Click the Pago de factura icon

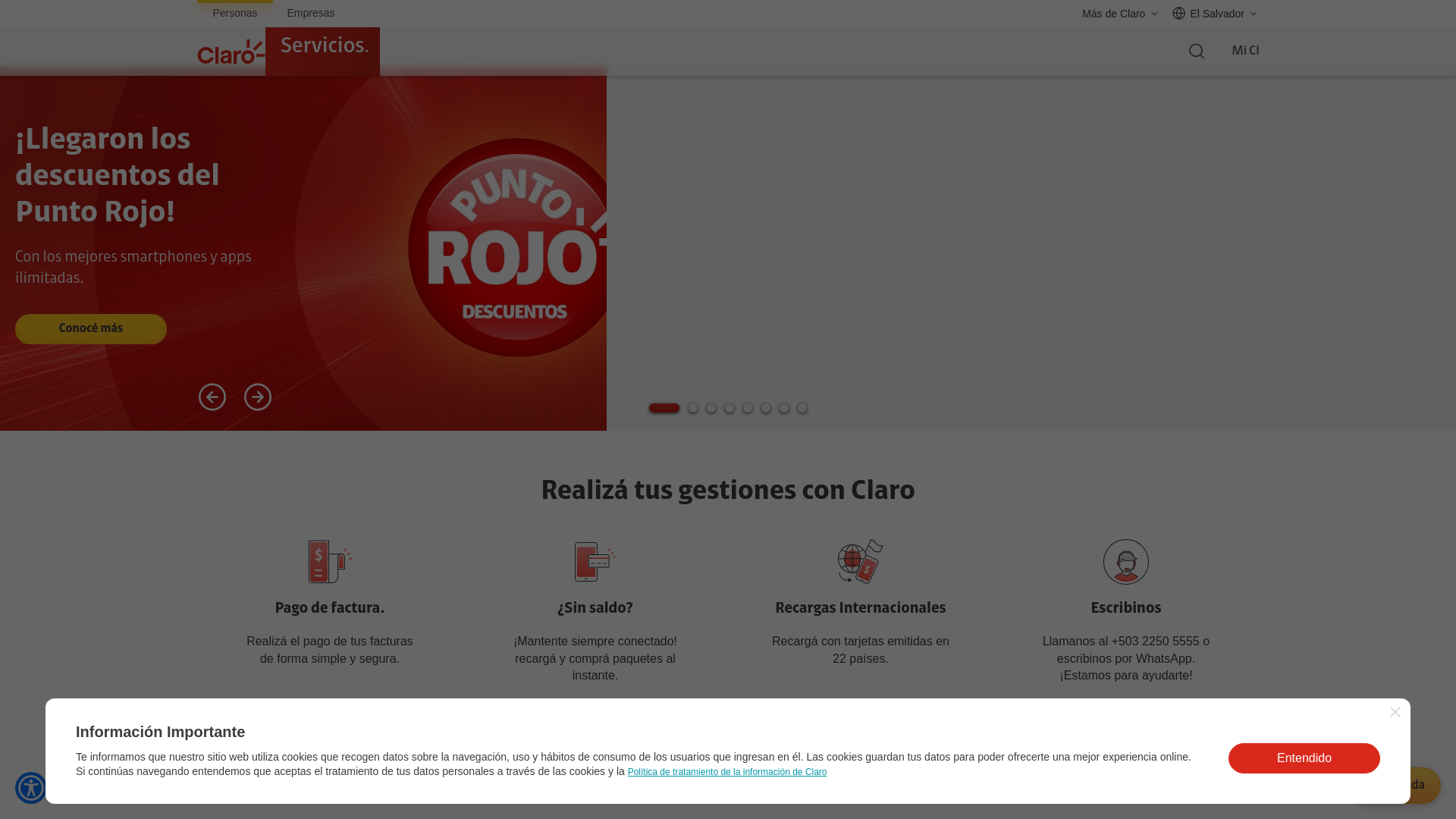330,562
